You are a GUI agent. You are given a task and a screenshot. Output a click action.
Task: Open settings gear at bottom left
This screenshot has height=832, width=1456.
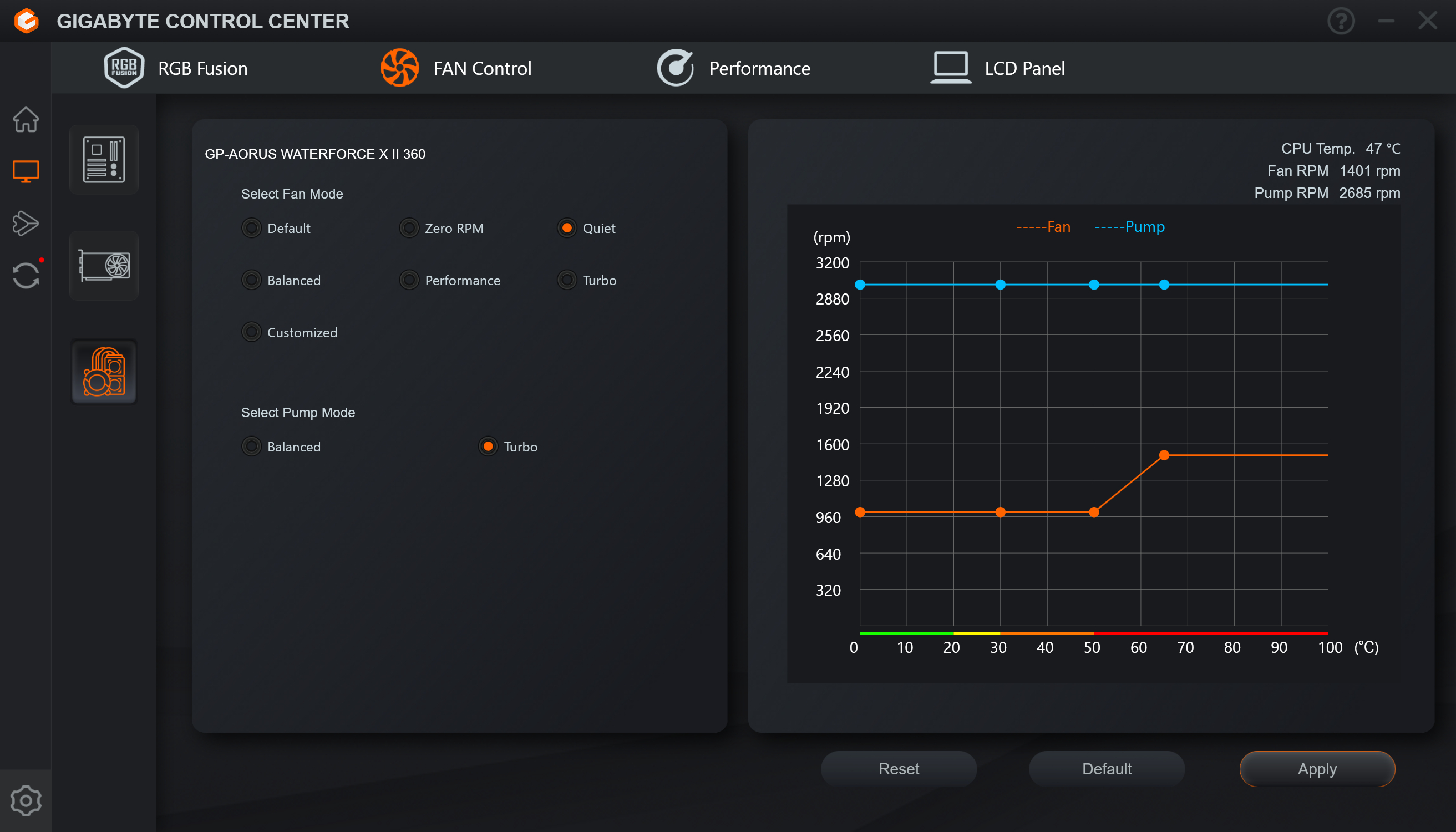pyautogui.click(x=26, y=800)
